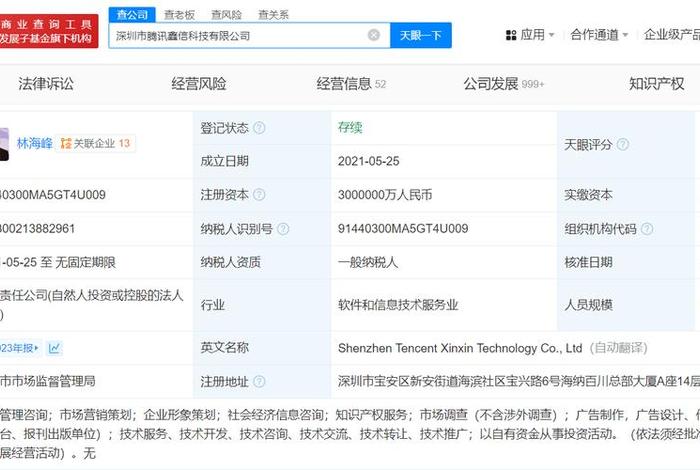Image resolution: width=700 pixels, height=470 pixels.
Task: Switch to the 查公司 search tab
Action: [132, 15]
